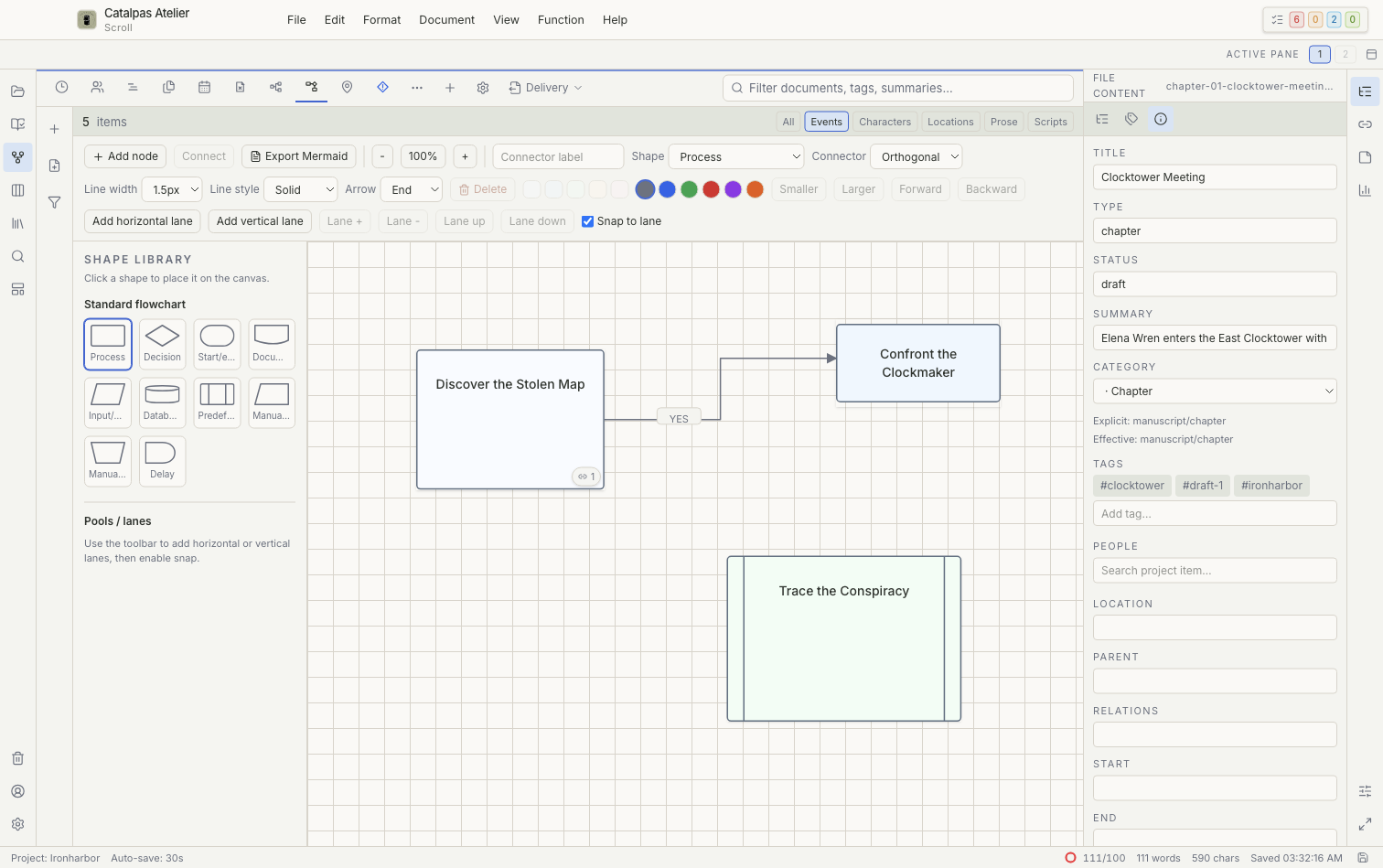The image size is (1383, 868).
Task: Expand the Delivery dropdown
Action: [x=545, y=88]
